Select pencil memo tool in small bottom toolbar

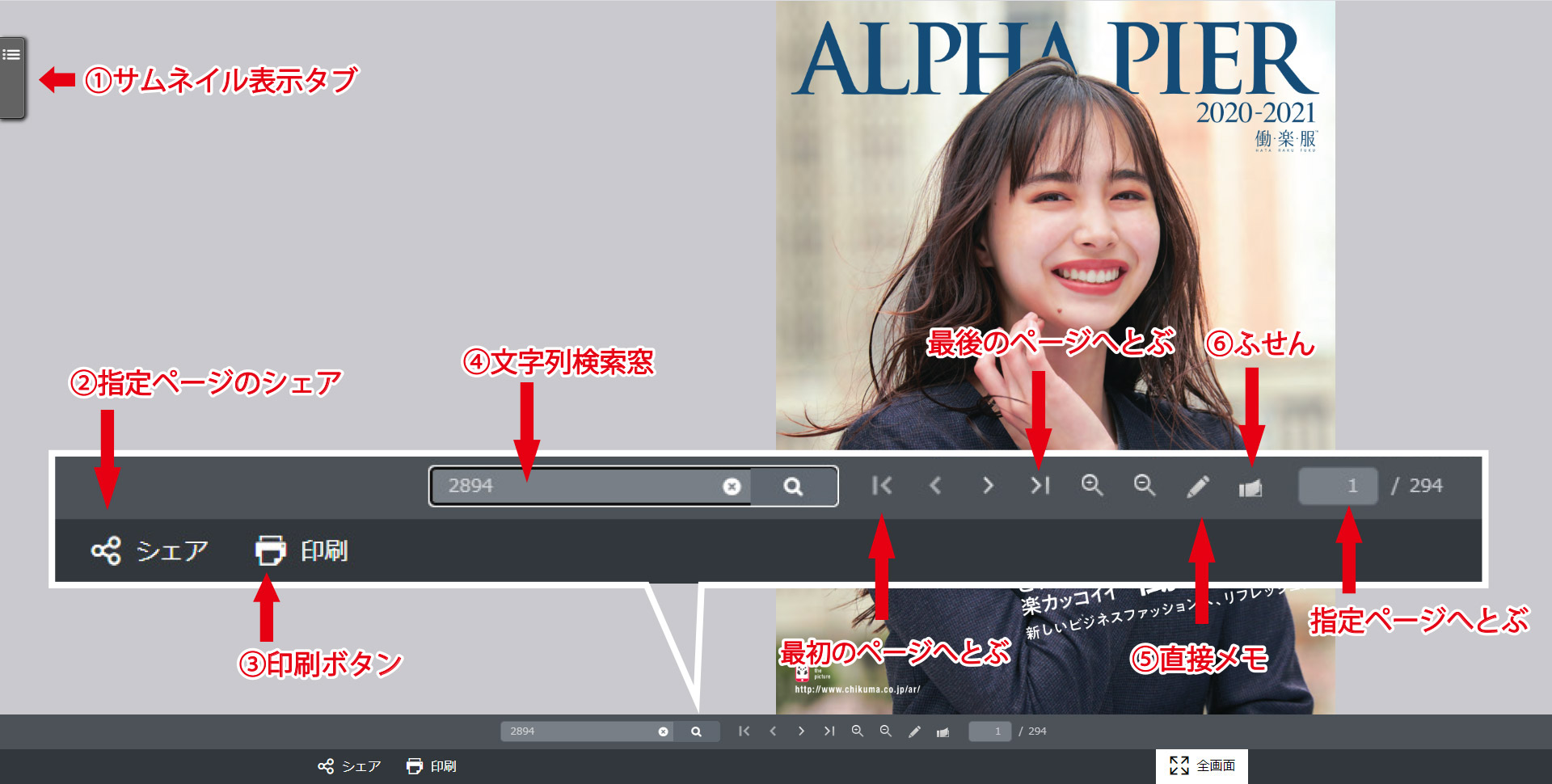tap(914, 731)
